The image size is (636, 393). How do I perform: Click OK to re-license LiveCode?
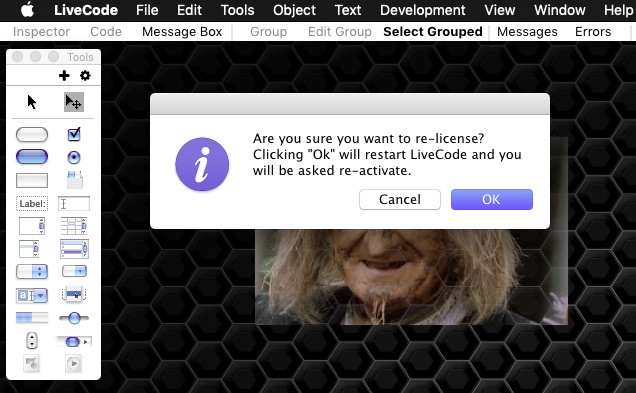(492, 200)
